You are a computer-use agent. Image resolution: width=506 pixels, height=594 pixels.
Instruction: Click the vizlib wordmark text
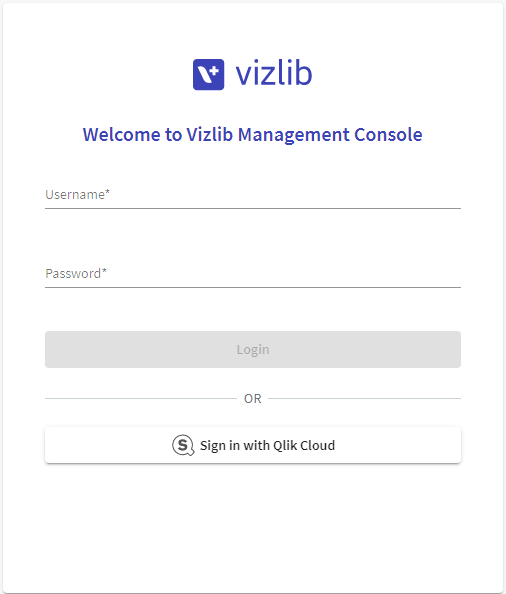coord(274,73)
